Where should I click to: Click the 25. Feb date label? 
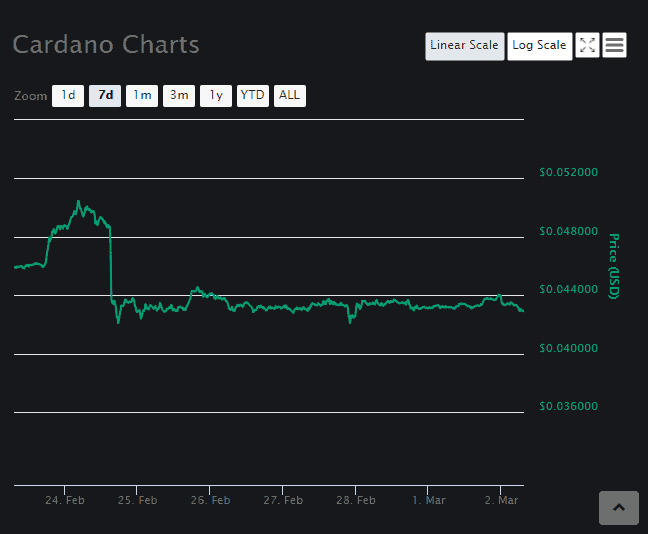pyautogui.click(x=138, y=500)
